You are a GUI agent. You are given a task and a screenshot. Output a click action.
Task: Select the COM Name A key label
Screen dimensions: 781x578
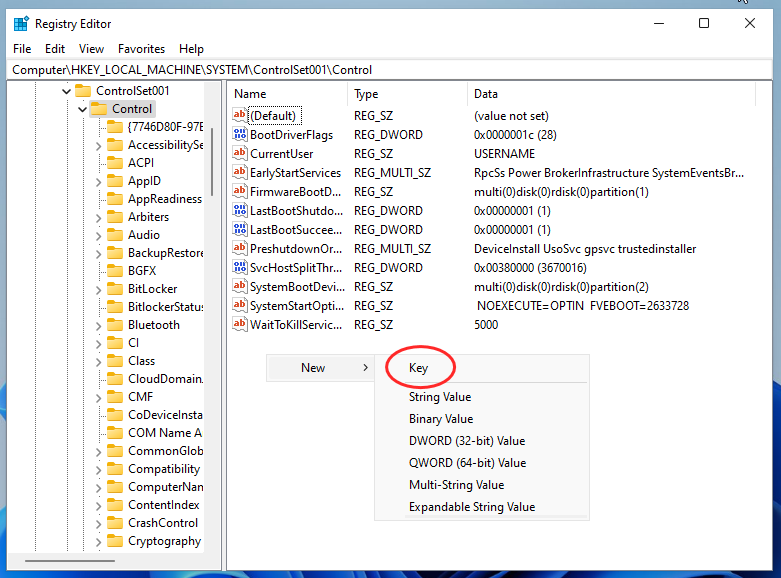point(165,433)
